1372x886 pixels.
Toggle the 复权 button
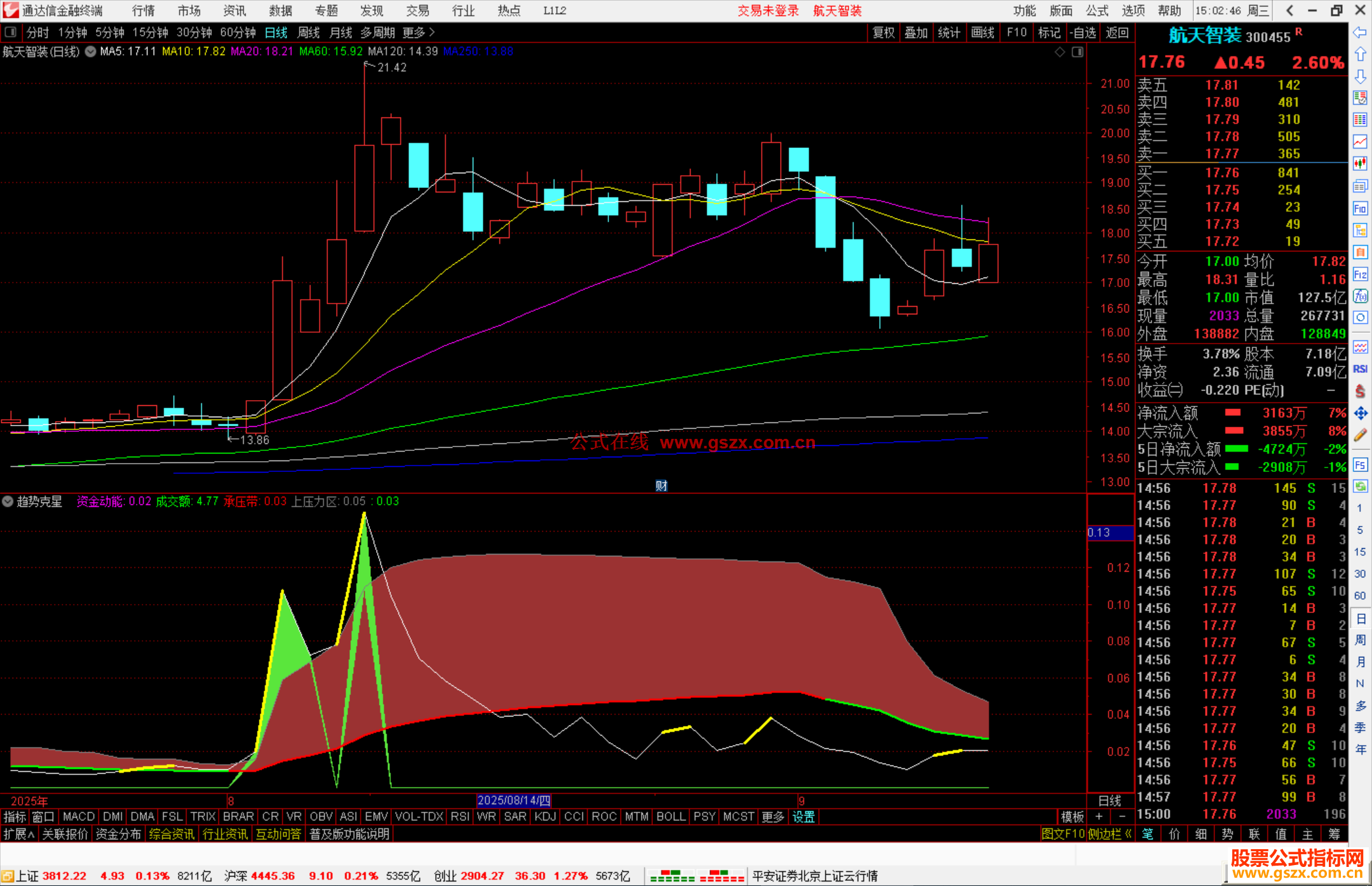(884, 32)
